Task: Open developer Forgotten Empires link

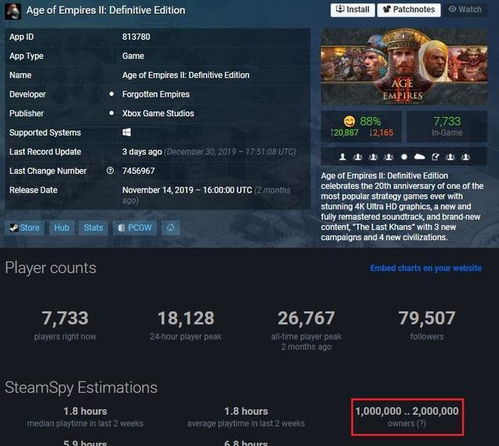Action: point(156,94)
